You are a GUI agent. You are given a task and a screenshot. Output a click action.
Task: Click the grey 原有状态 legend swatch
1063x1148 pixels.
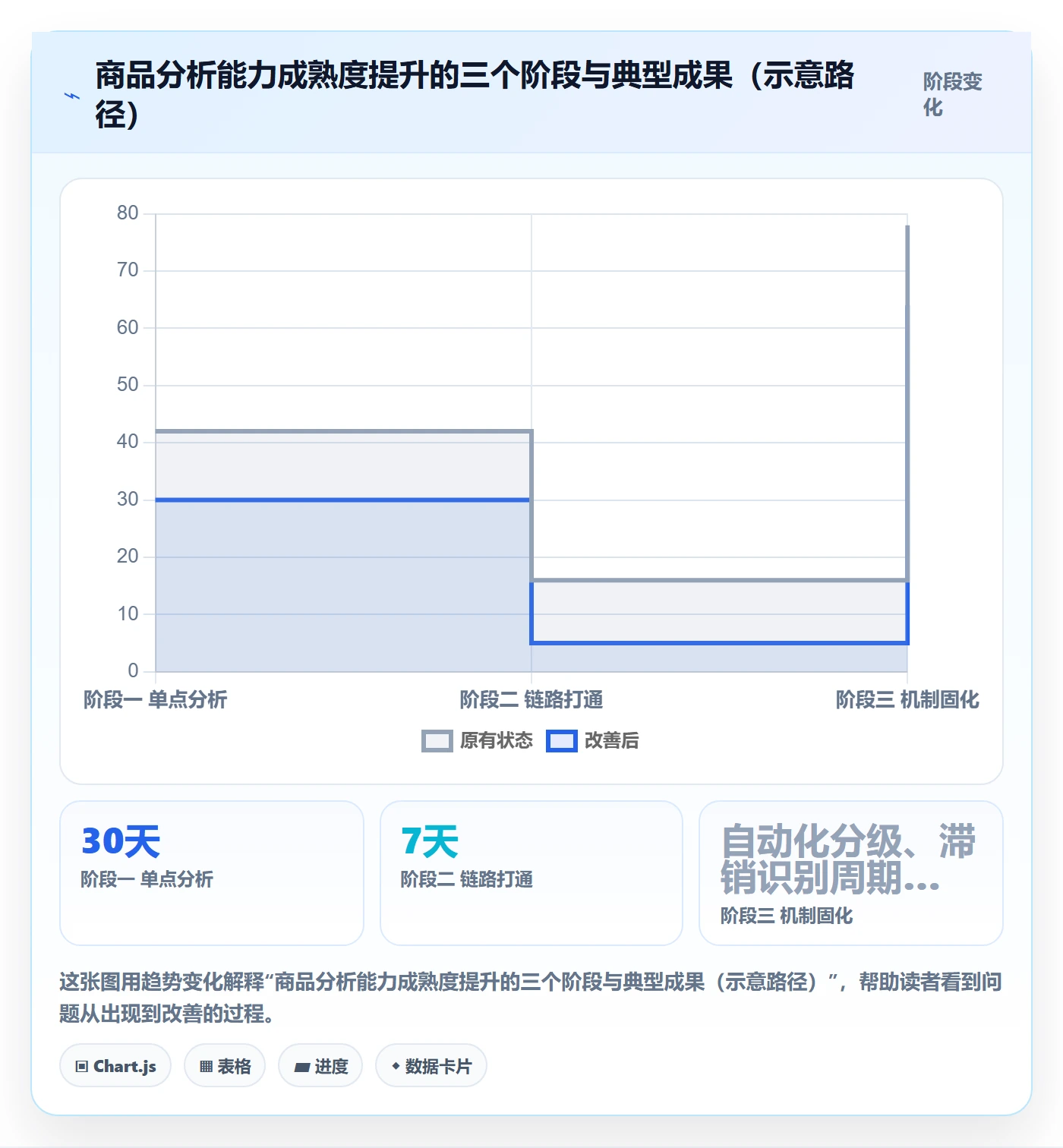[x=437, y=741]
